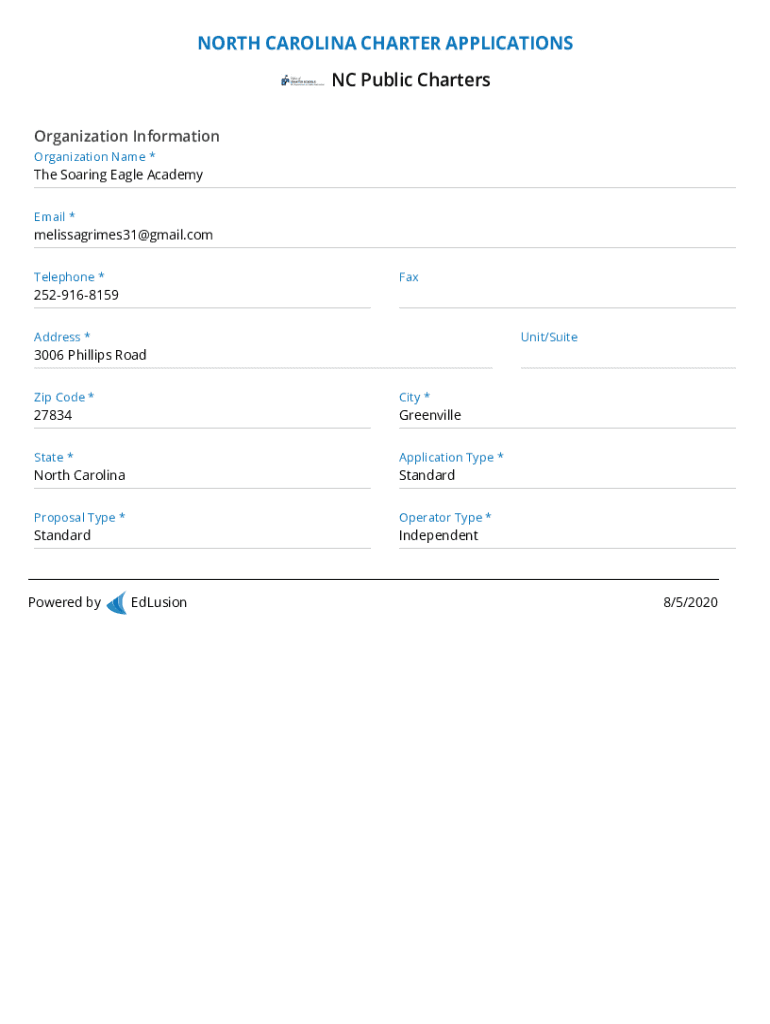
Task: Click the North Carolina Charter Applications heading
Action: click(385, 43)
